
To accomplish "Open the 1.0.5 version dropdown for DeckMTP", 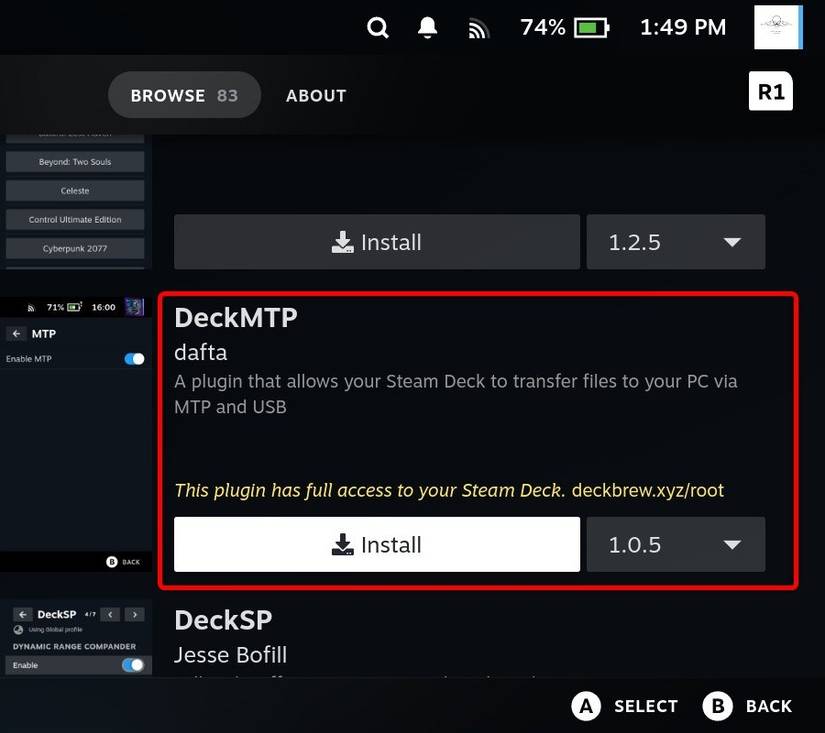I will (x=675, y=544).
